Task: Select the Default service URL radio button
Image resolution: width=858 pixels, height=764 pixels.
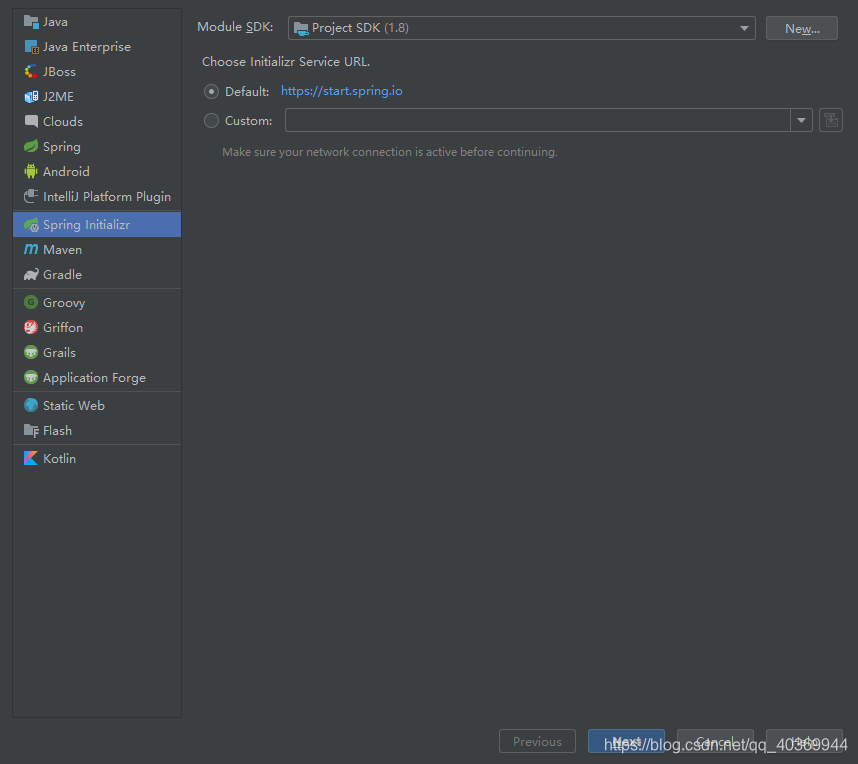Action: 211,91
